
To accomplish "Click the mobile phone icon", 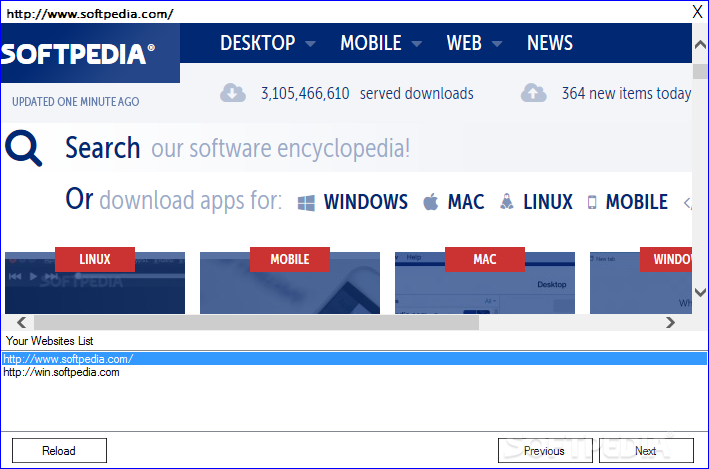I will 592,202.
